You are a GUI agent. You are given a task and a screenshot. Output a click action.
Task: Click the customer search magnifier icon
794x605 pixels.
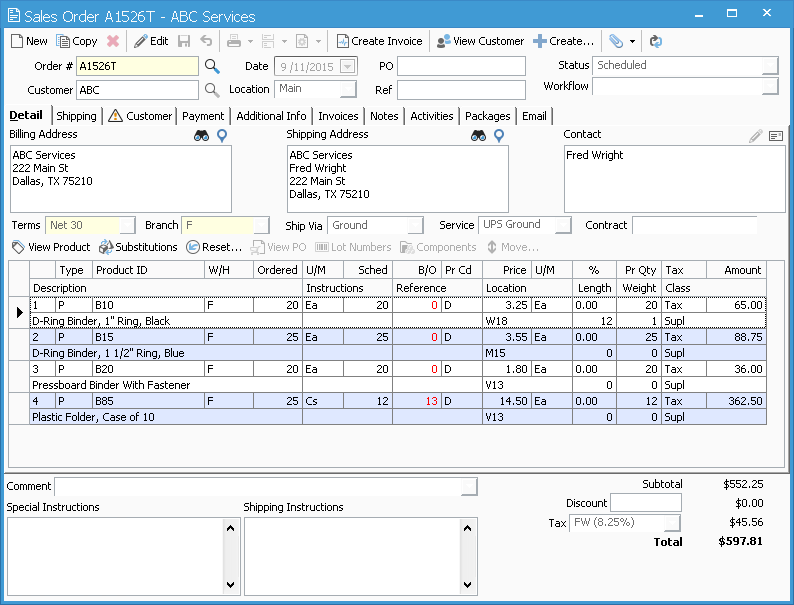[212, 90]
